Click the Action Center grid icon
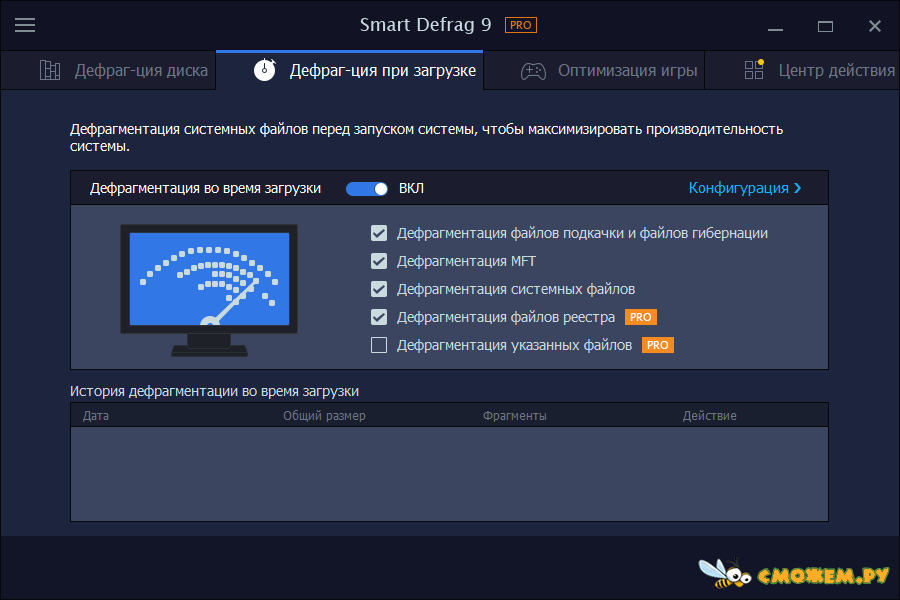The width and height of the screenshot is (900, 600). (x=754, y=69)
